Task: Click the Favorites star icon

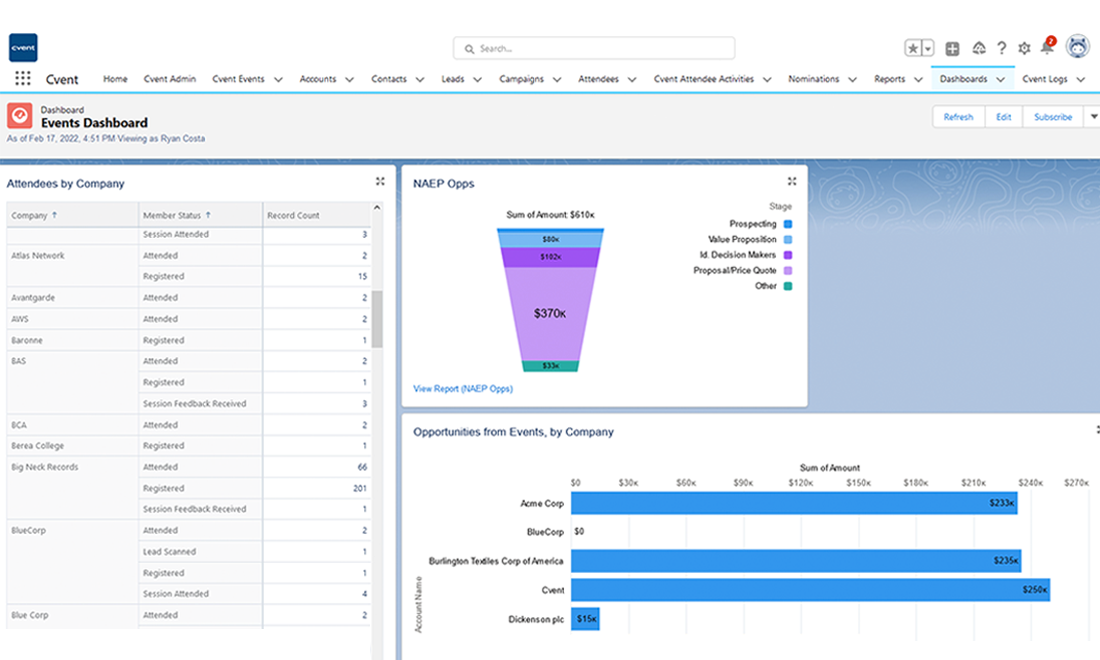Action: tap(913, 48)
